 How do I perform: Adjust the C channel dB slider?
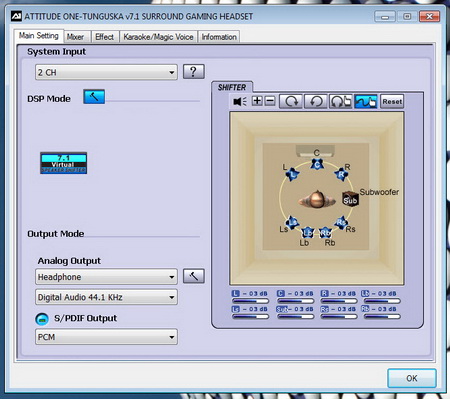point(295,301)
